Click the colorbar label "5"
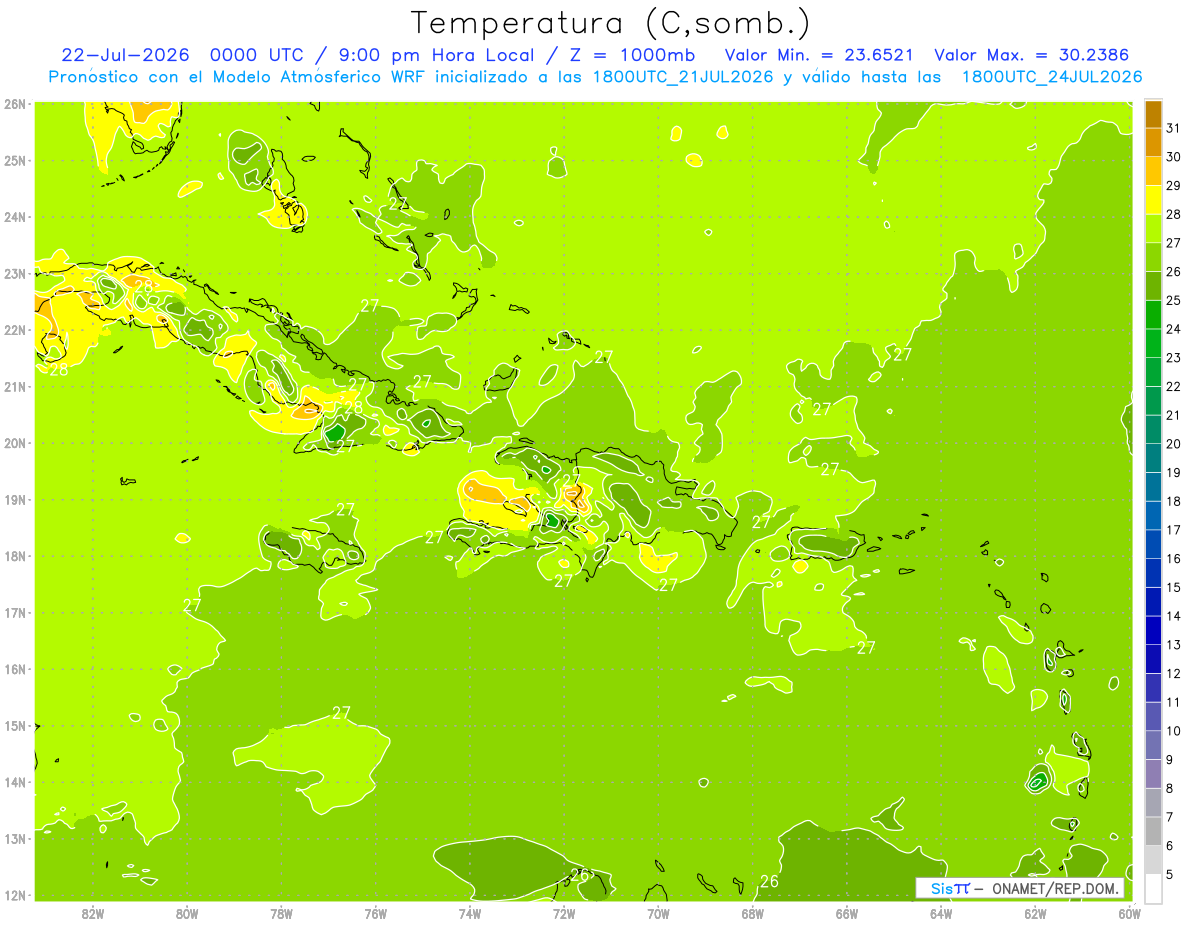 point(1171,876)
